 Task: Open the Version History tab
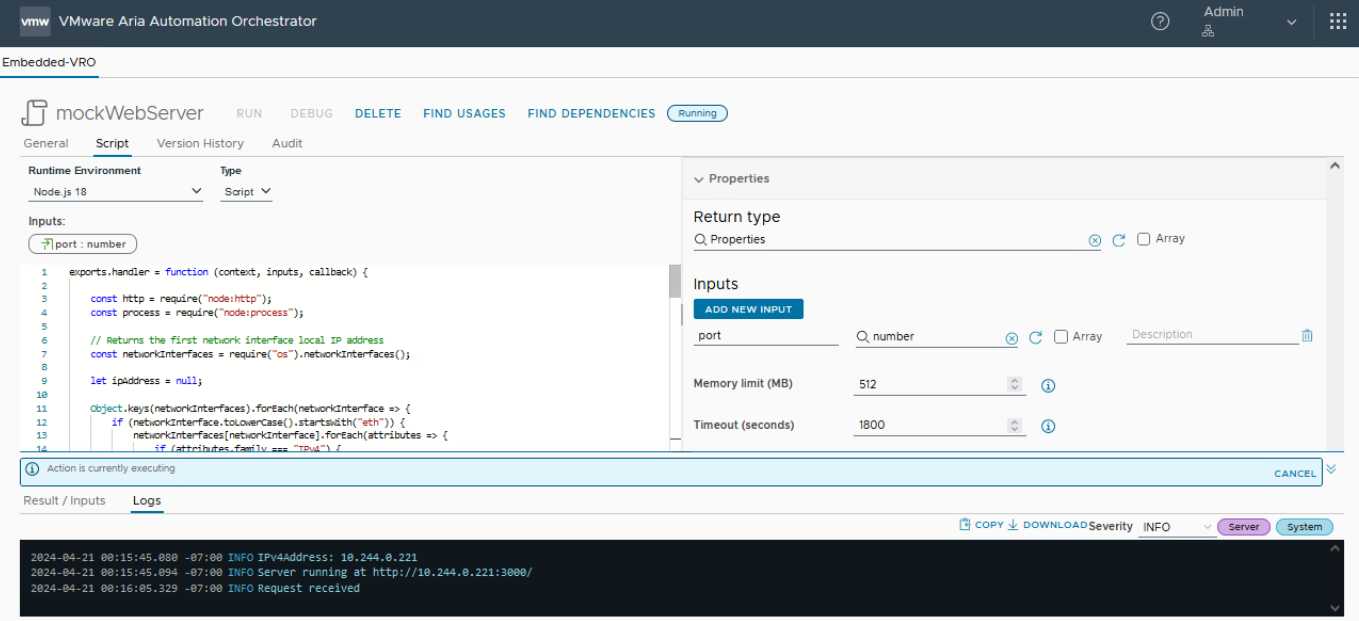click(200, 143)
